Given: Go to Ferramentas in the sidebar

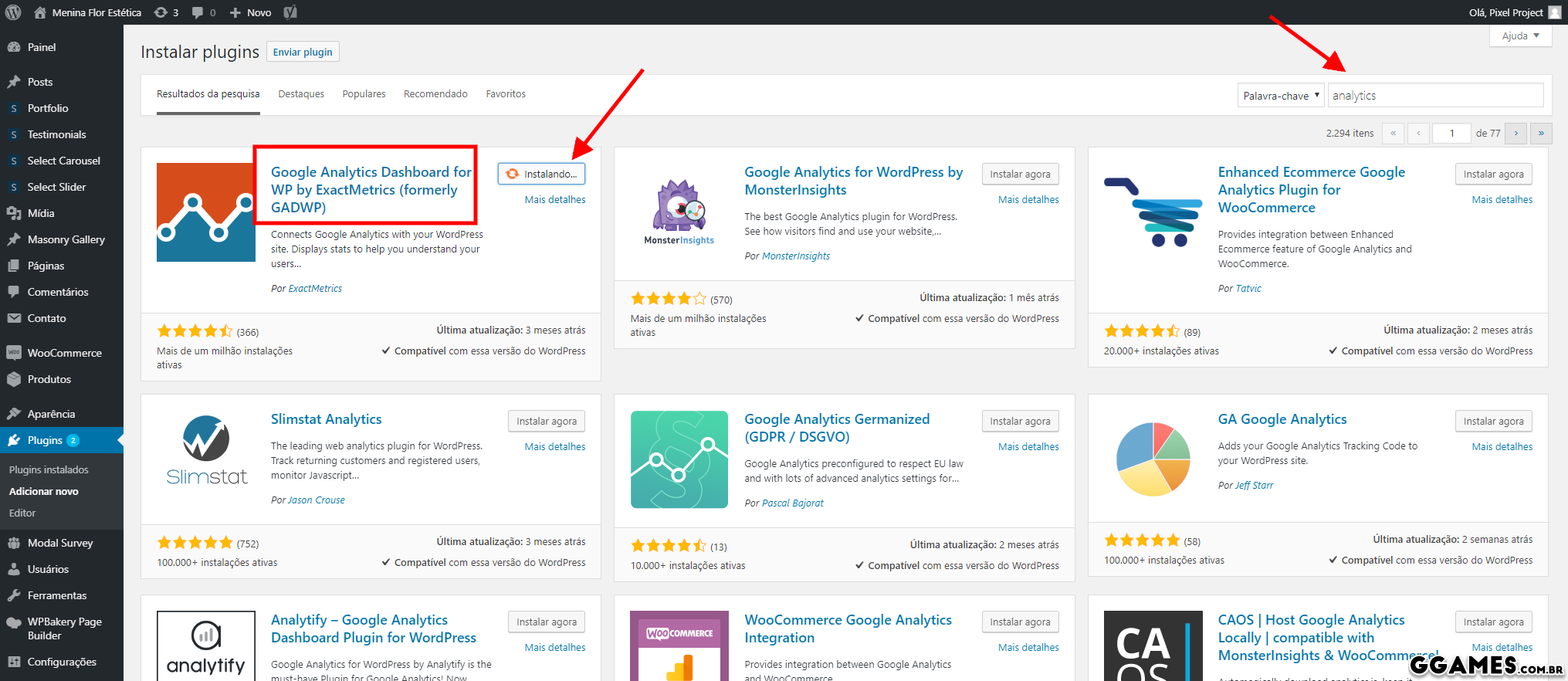Looking at the screenshot, I should point(57,595).
